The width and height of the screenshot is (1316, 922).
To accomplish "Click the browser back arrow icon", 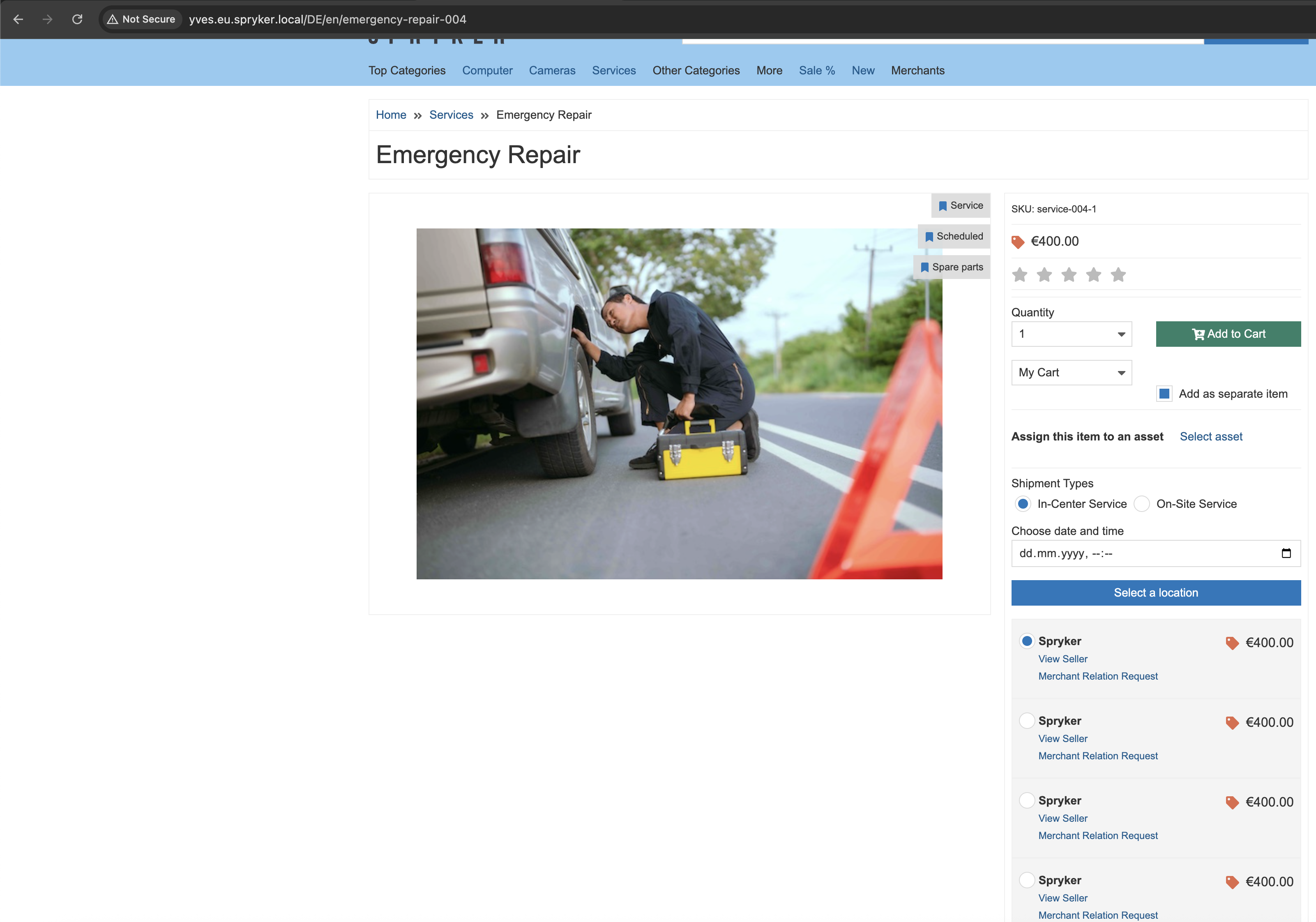I will click(x=18, y=19).
